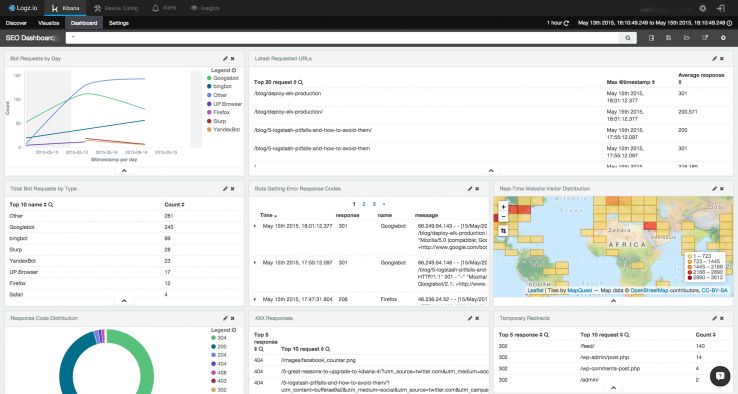The image size is (738, 394).
Task: Toggle bingbot series in chart legend
Action: [219, 87]
